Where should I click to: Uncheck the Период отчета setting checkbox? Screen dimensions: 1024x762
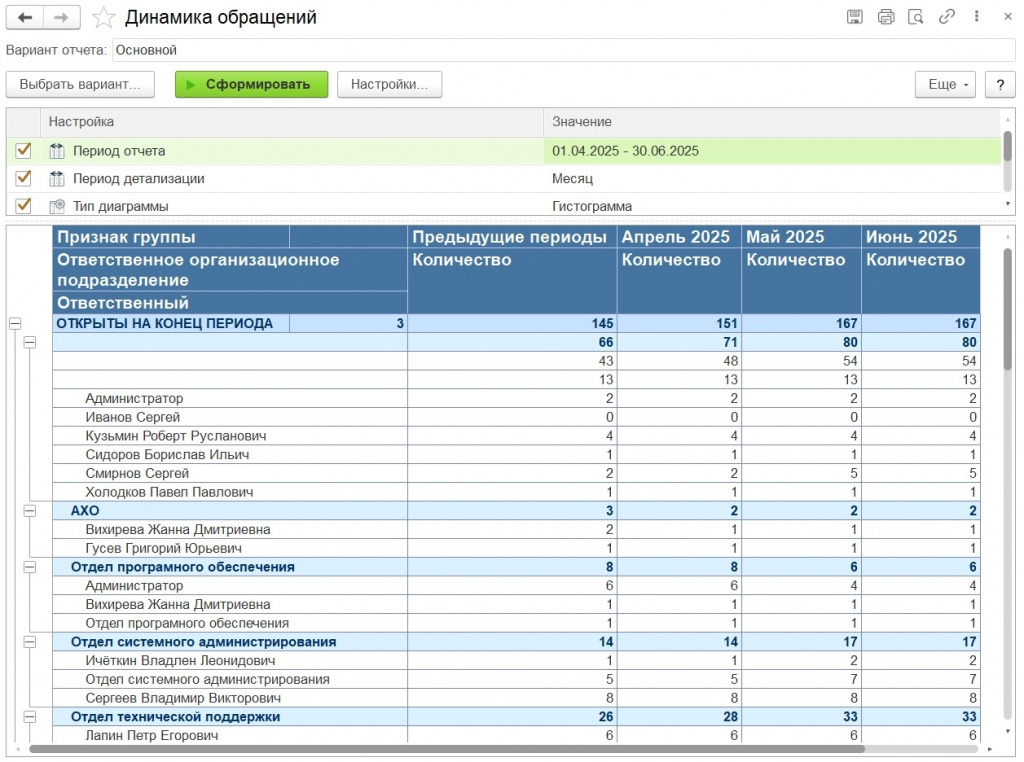[x=24, y=151]
